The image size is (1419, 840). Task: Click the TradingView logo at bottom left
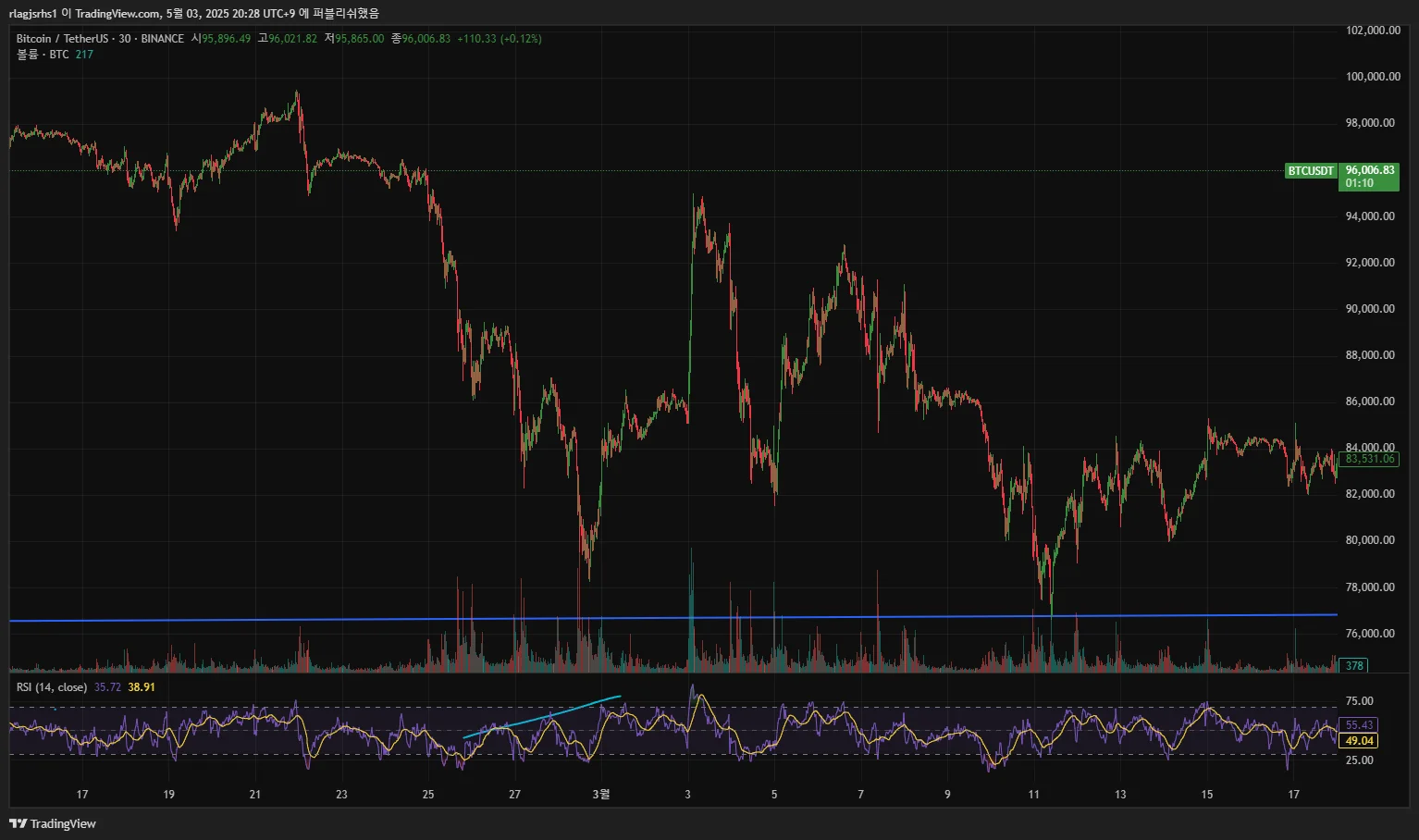53,823
